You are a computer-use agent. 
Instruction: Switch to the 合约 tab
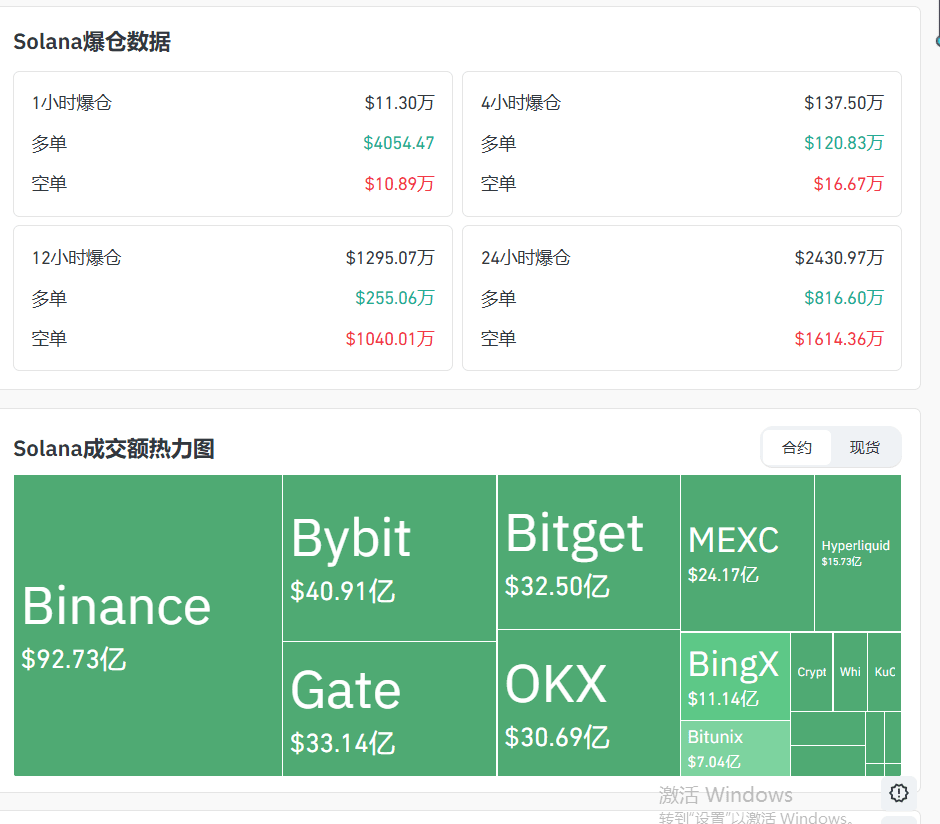pos(796,448)
